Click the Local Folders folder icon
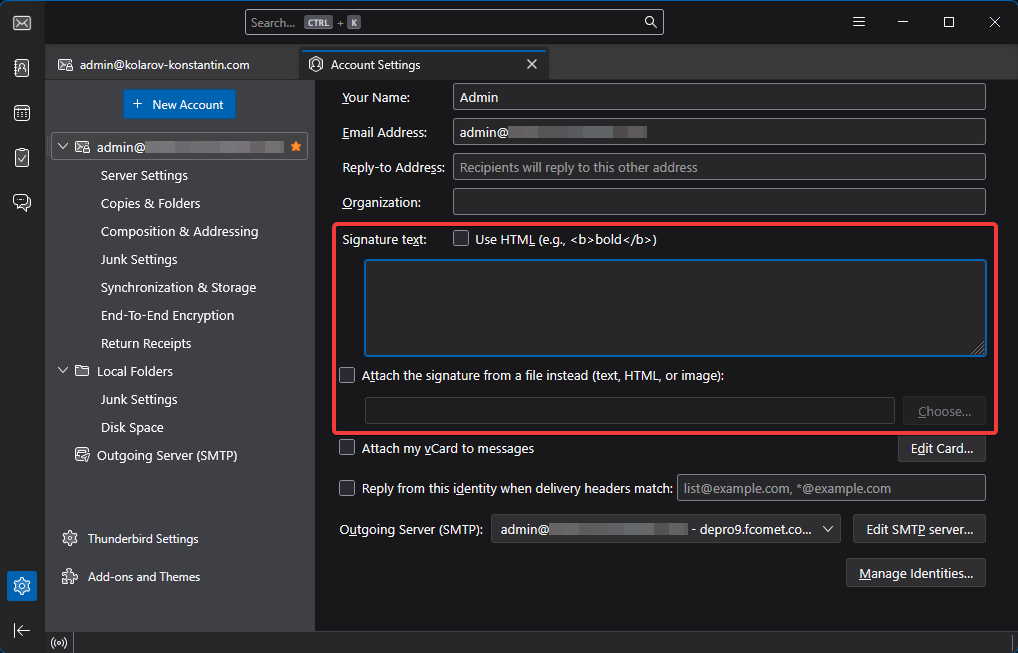The height and width of the screenshot is (653, 1018). point(82,371)
